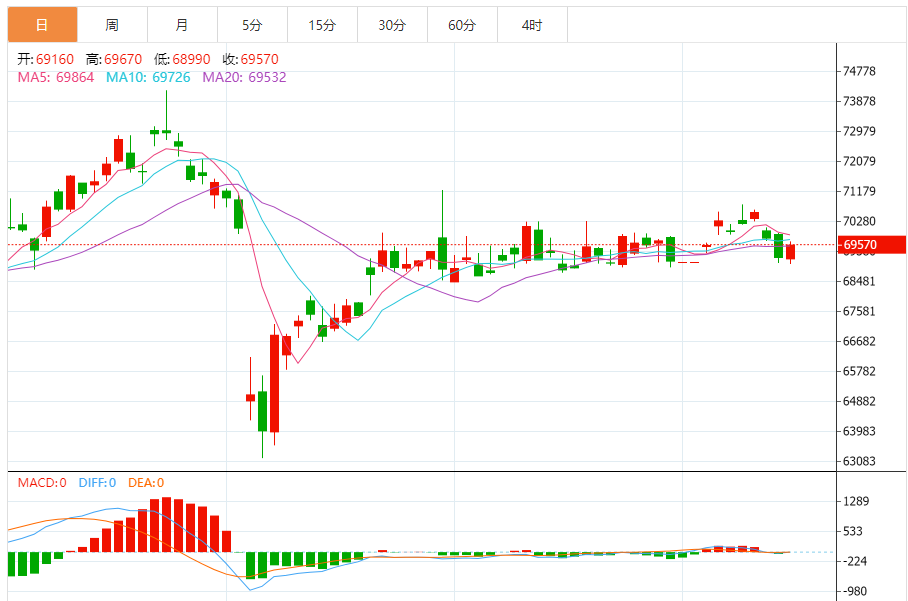The image size is (908, 601).
Task: Select the 日 daily chart tab
Action: point(42,25)
